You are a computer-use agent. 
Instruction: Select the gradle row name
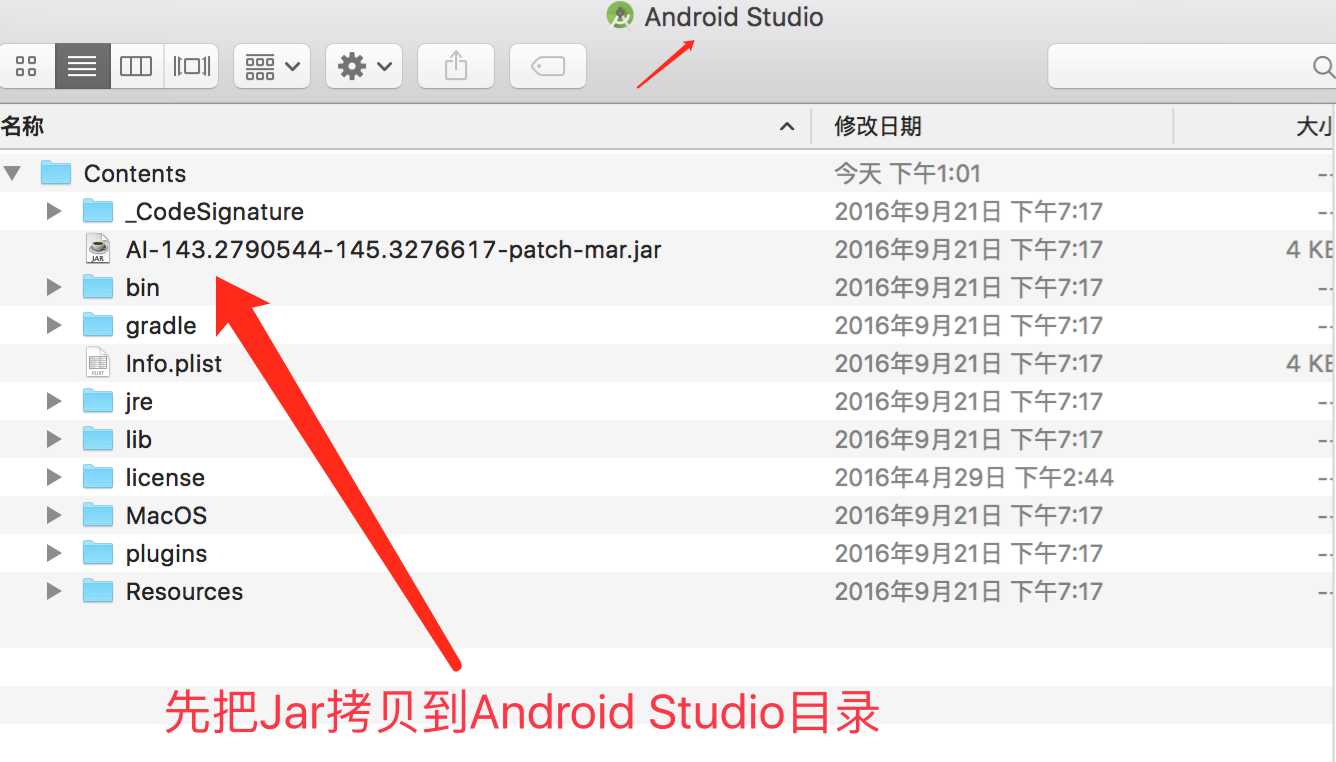[161, 325]
